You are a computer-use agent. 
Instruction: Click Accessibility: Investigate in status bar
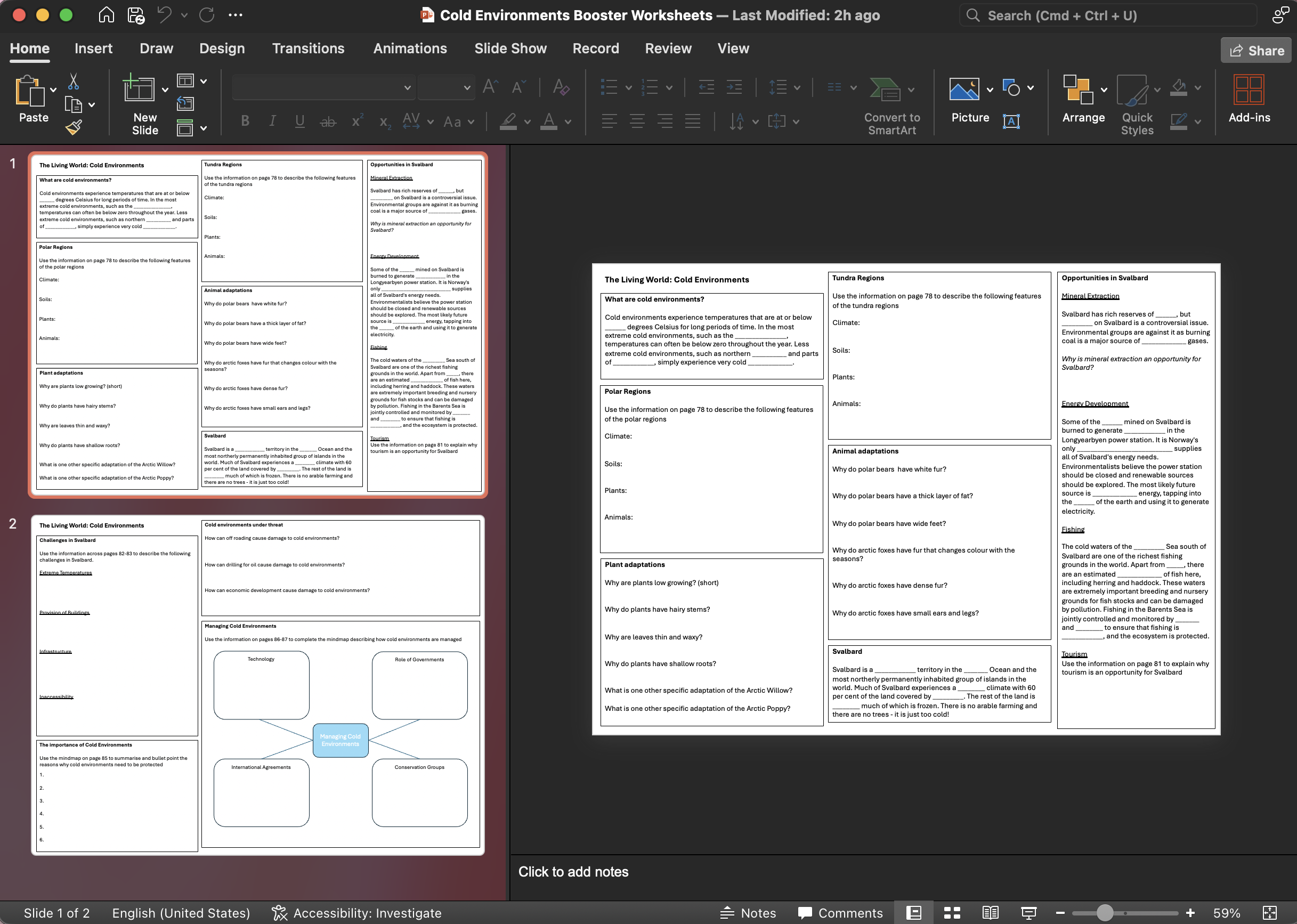click(x=356, y=913)
